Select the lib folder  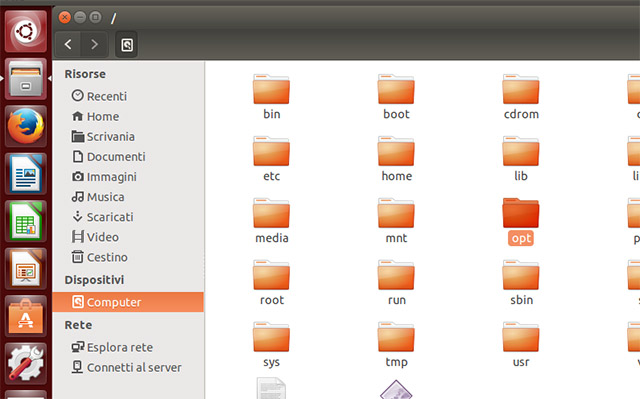(521, 159)
